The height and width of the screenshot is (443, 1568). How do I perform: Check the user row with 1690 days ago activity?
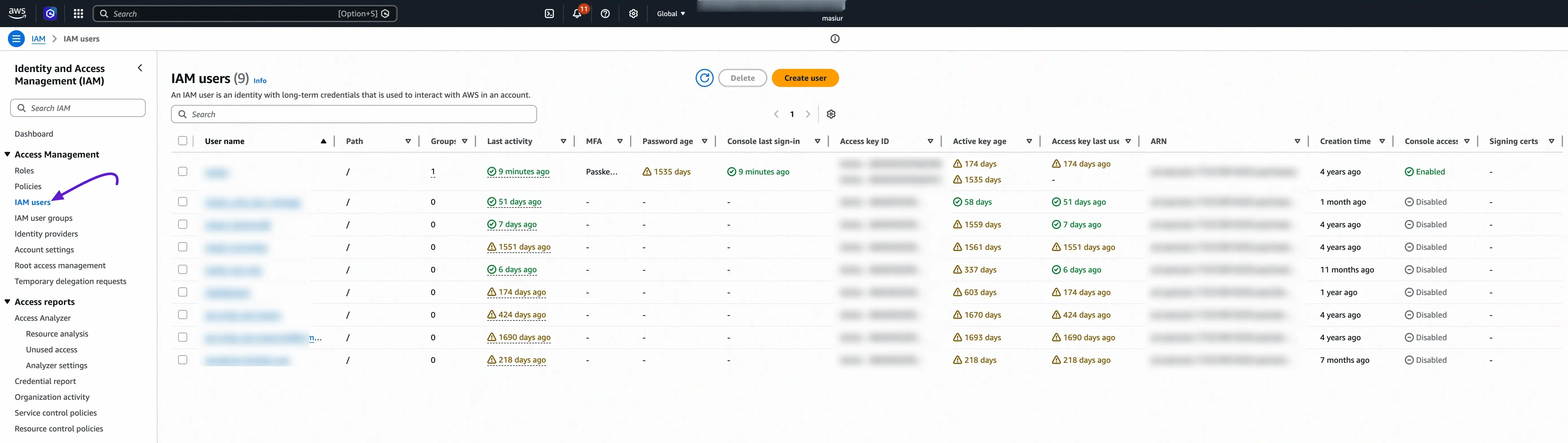(183, 337)
